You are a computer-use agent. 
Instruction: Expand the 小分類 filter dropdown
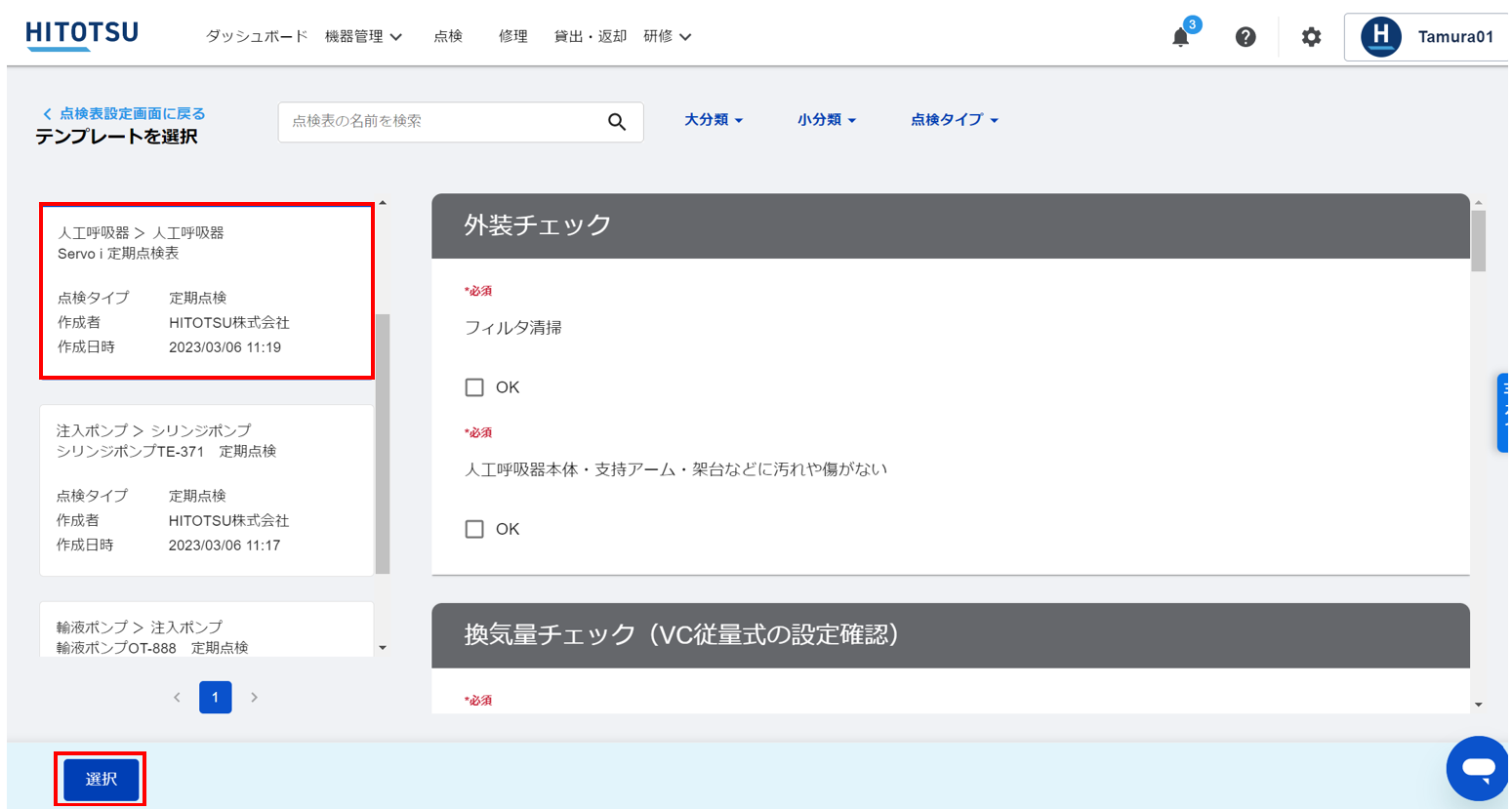click(x=827, y=120)
